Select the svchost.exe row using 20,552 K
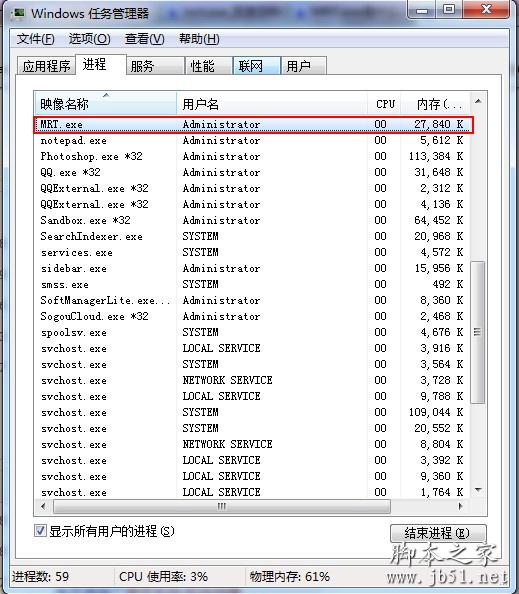 pyautogui.click(x=253, y=428)
